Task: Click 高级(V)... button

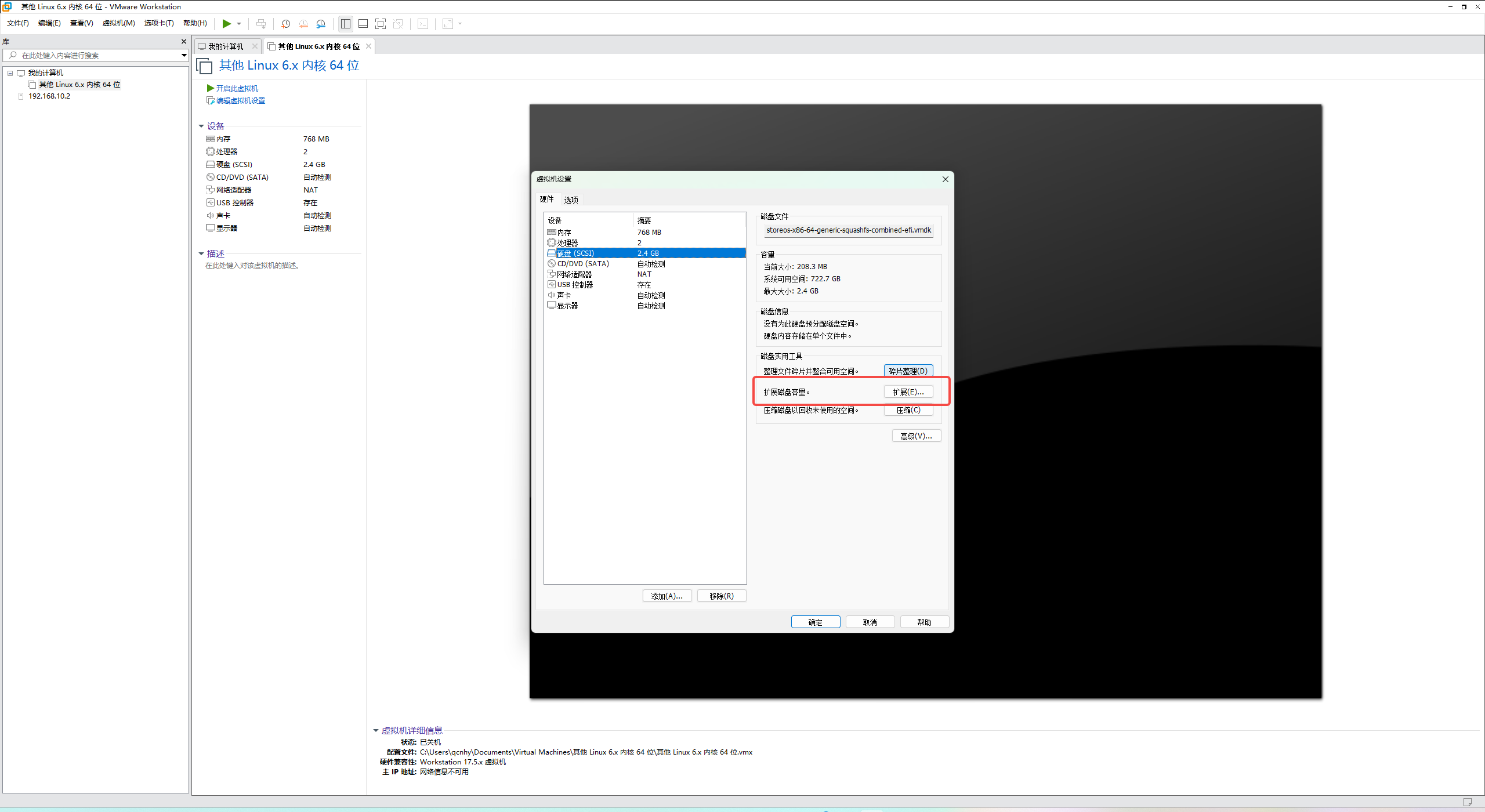Action: [916, 436]
